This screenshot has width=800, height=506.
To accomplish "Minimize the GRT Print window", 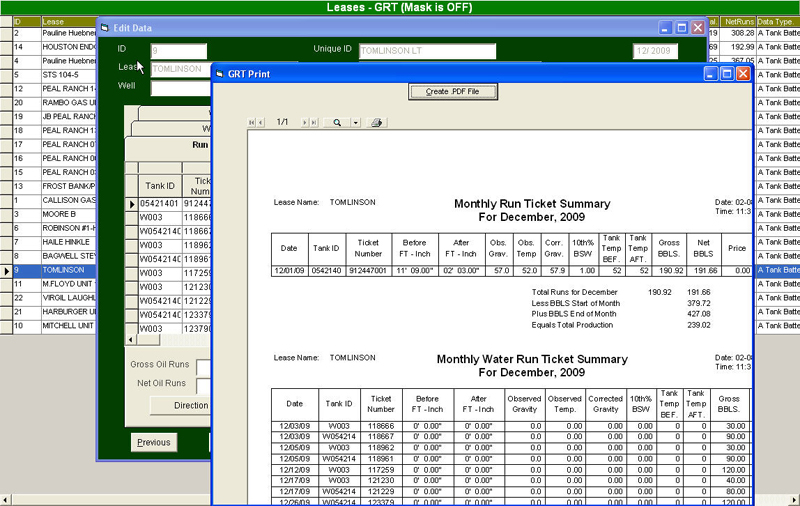I will 711,74.
